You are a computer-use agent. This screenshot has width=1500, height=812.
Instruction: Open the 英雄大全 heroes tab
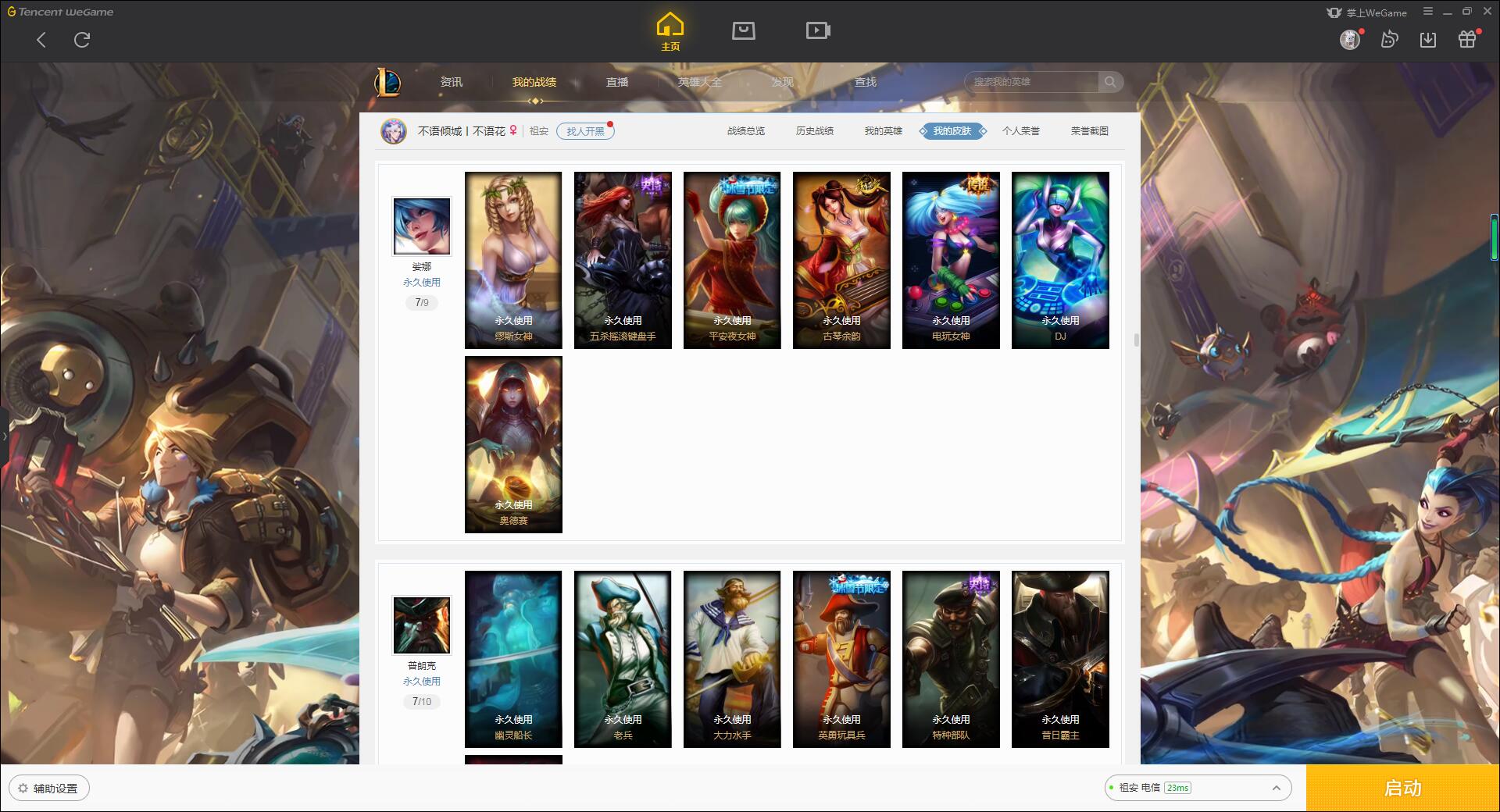click(x=700, y=82)
